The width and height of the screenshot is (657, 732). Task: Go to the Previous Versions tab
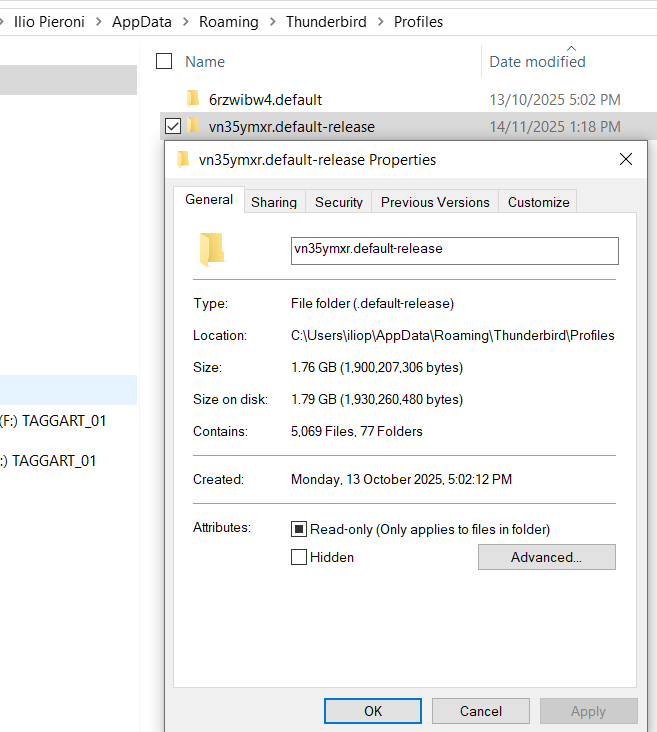(435, 202)
